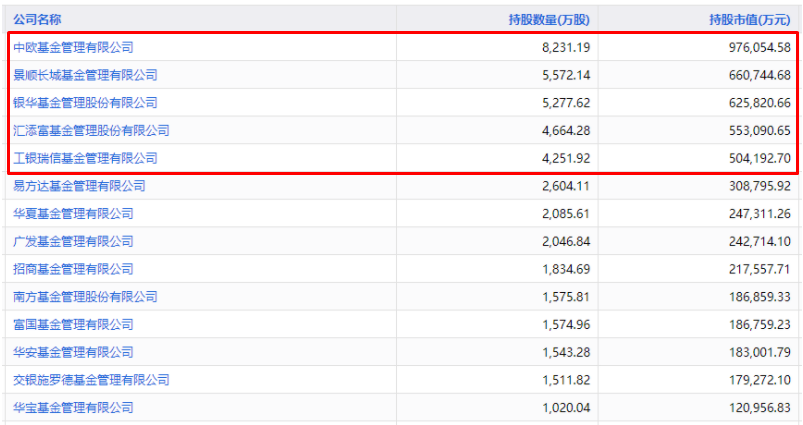
Task: Open 银华基金管理股份有限公司 link
Action: [85, 103]
